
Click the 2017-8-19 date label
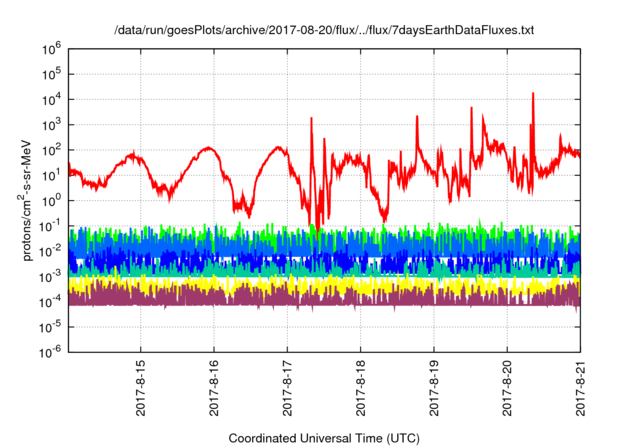[x=434, y=388]
